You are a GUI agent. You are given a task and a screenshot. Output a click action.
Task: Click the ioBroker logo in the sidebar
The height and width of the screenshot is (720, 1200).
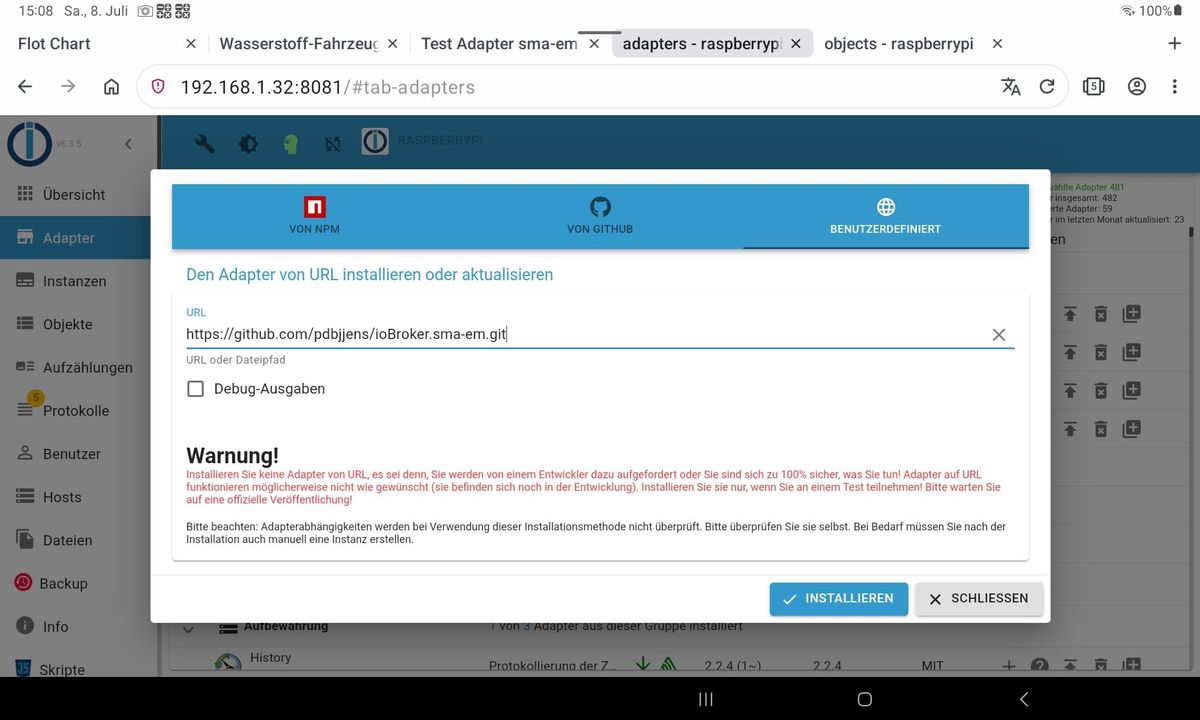tap(29, 144)
